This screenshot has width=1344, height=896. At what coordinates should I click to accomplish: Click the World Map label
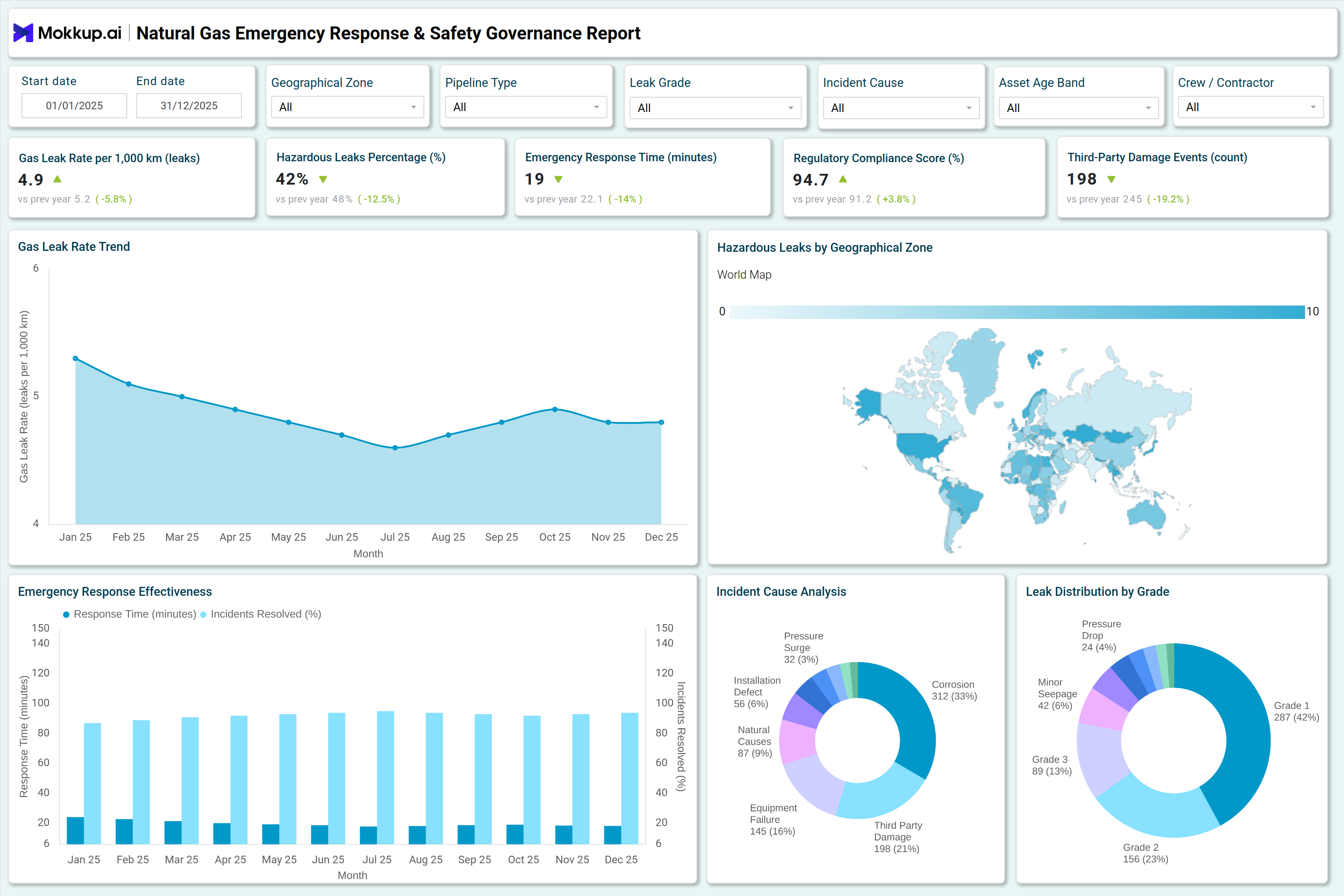tap(744, 275)
